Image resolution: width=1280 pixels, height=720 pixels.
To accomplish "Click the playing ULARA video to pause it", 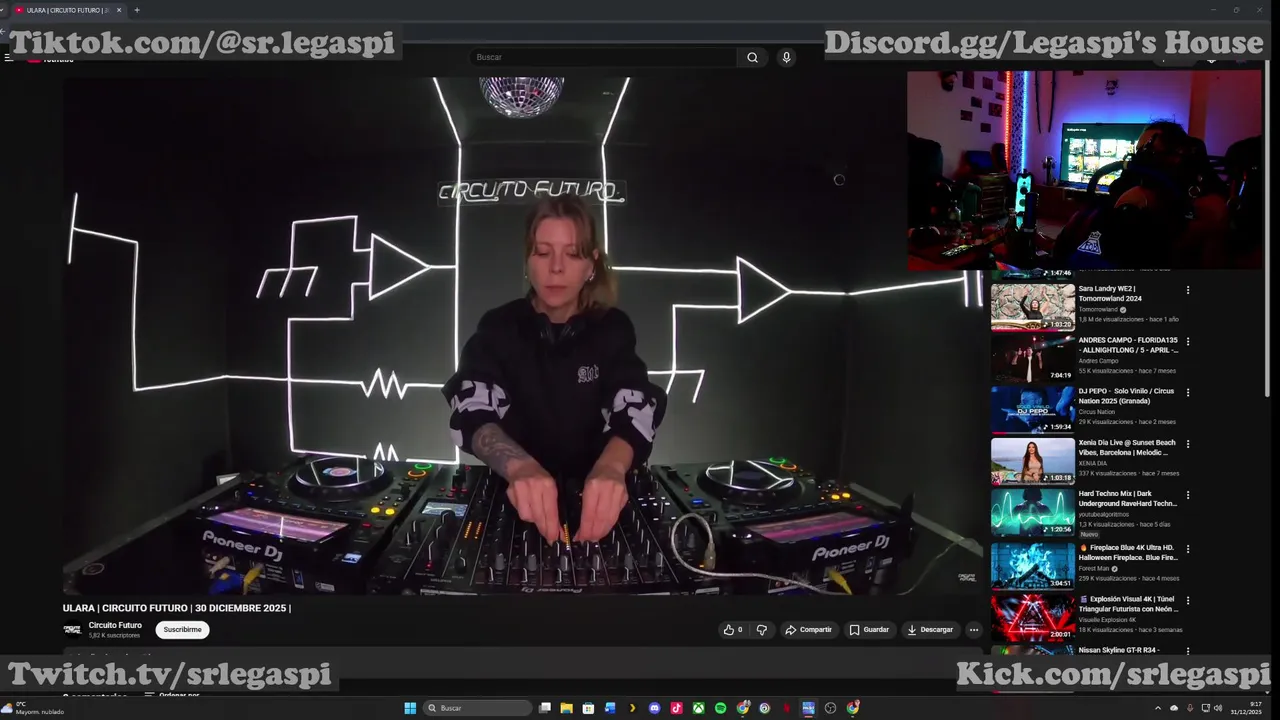I will [523, 335].
